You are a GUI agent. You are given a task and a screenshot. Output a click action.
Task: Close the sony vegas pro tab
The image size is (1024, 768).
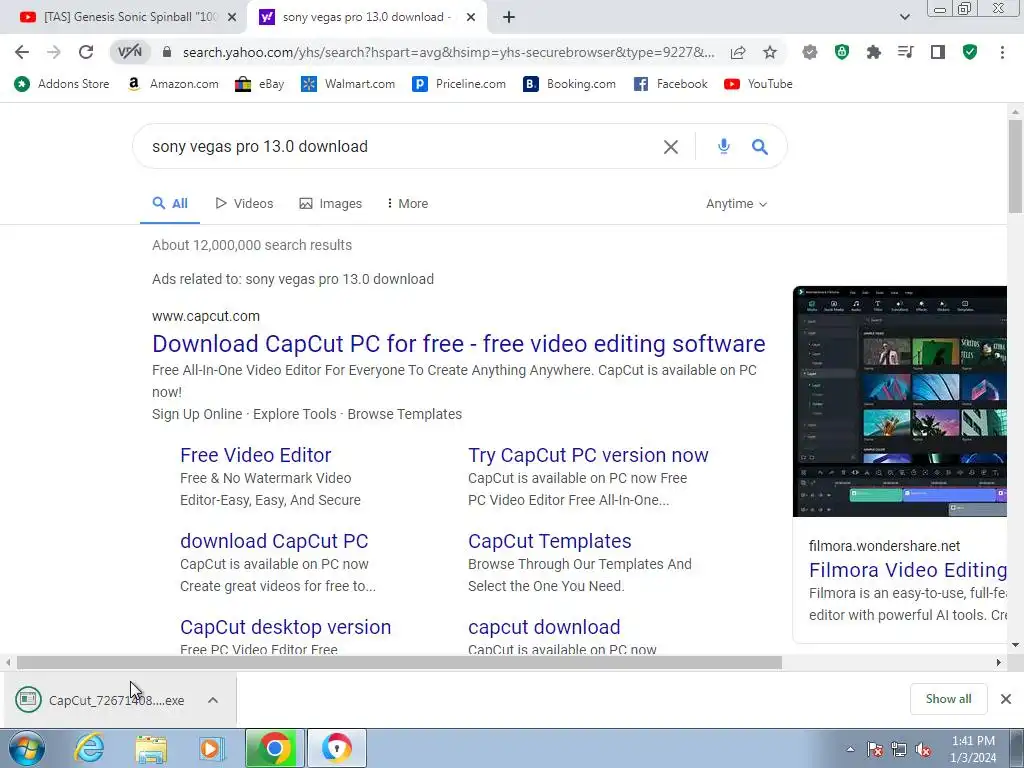[471, 18]
